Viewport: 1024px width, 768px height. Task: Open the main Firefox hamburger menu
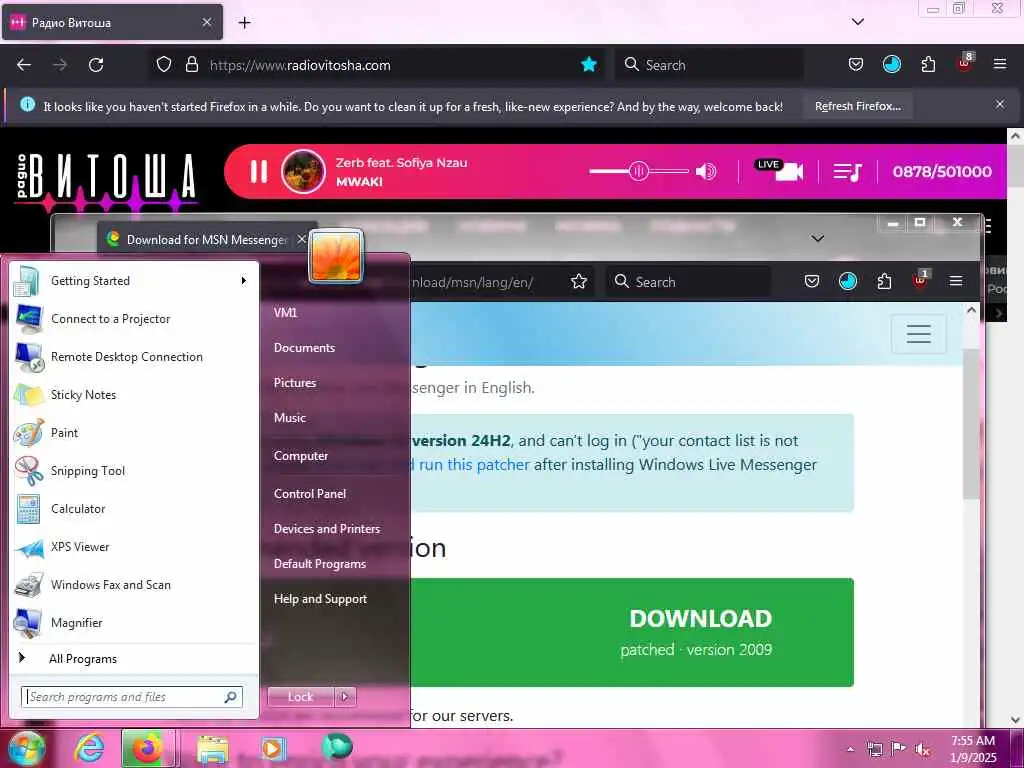click(x=1000, y=64)
